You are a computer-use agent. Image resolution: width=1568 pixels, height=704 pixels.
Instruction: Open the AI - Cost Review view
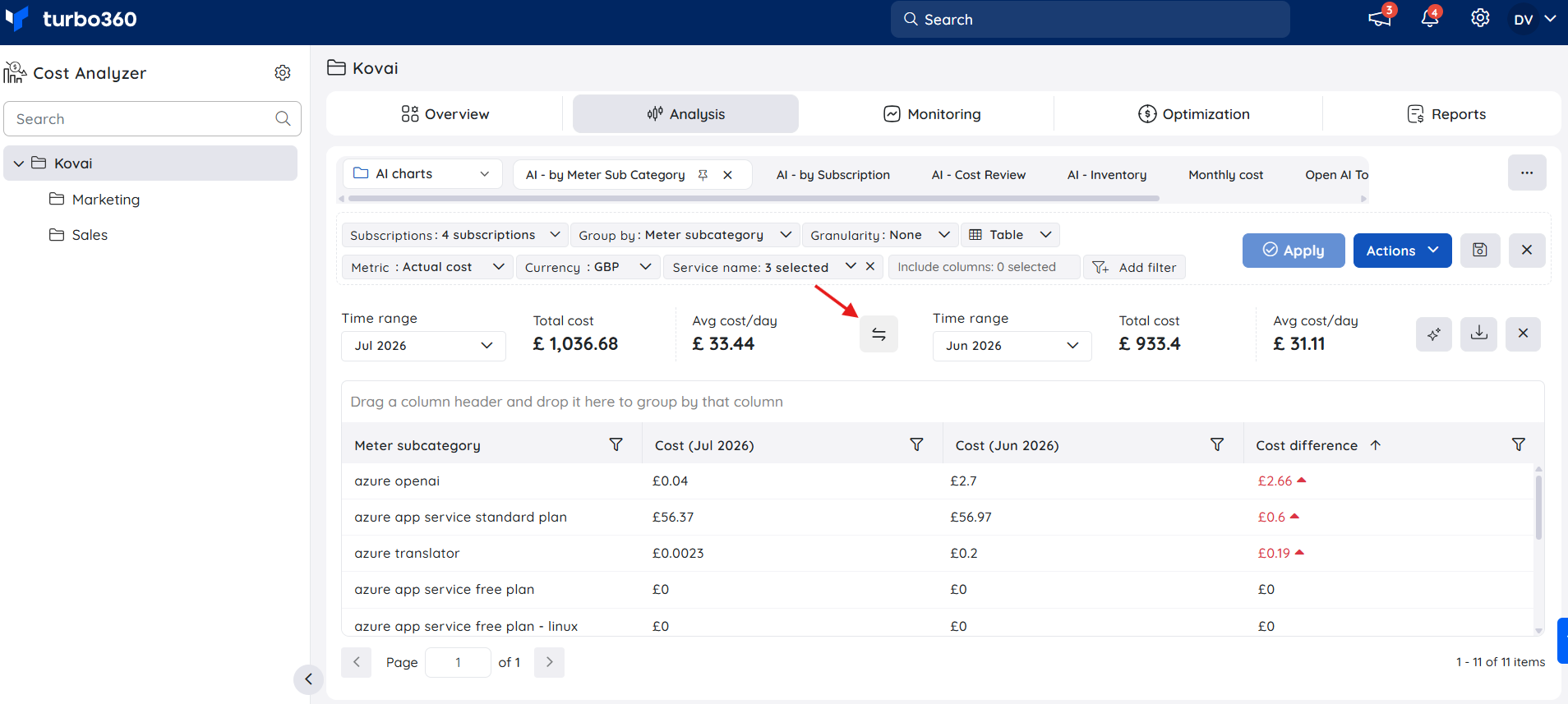[978, 175]
